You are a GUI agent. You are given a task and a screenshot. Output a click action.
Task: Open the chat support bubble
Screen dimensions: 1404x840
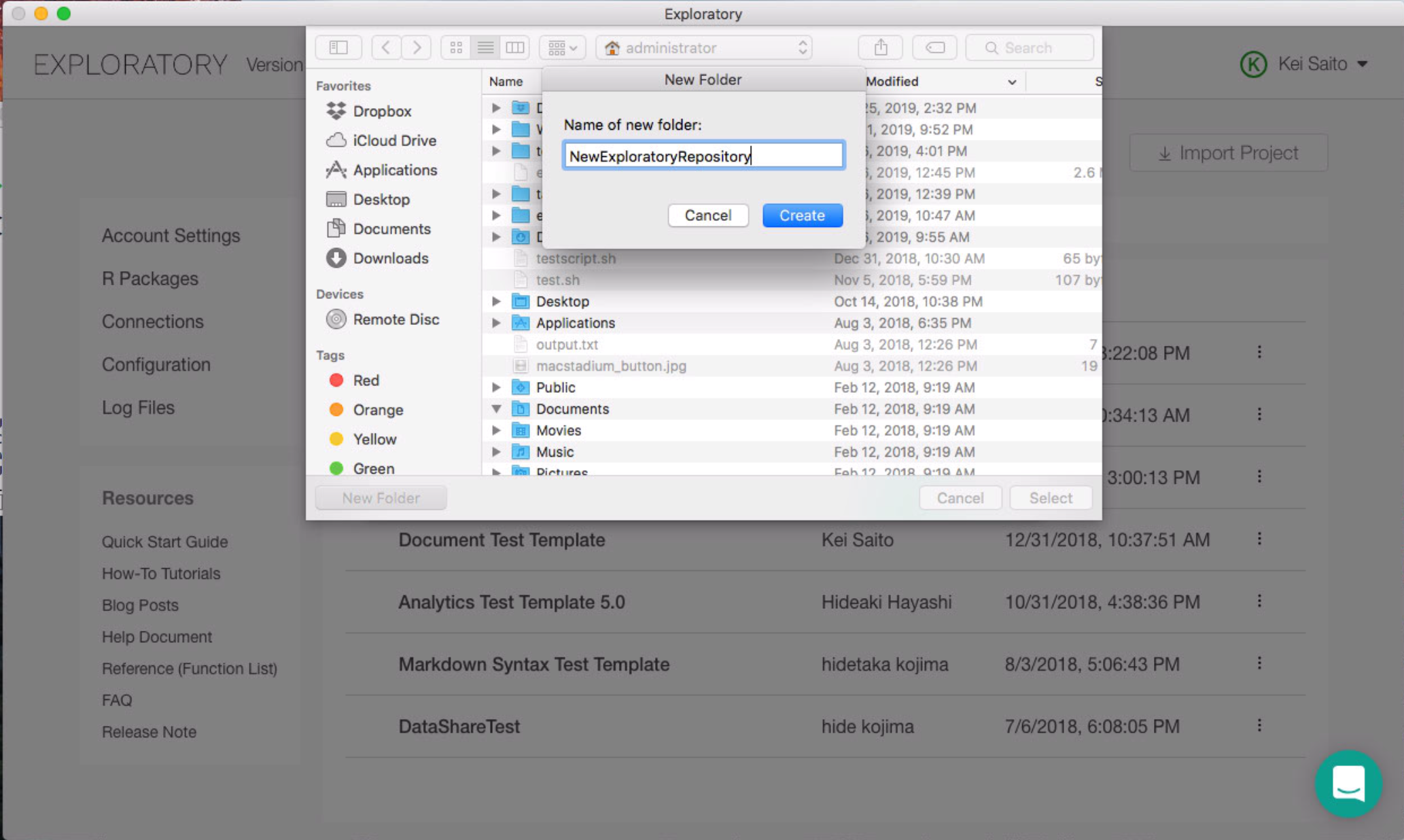[1348, 783]
